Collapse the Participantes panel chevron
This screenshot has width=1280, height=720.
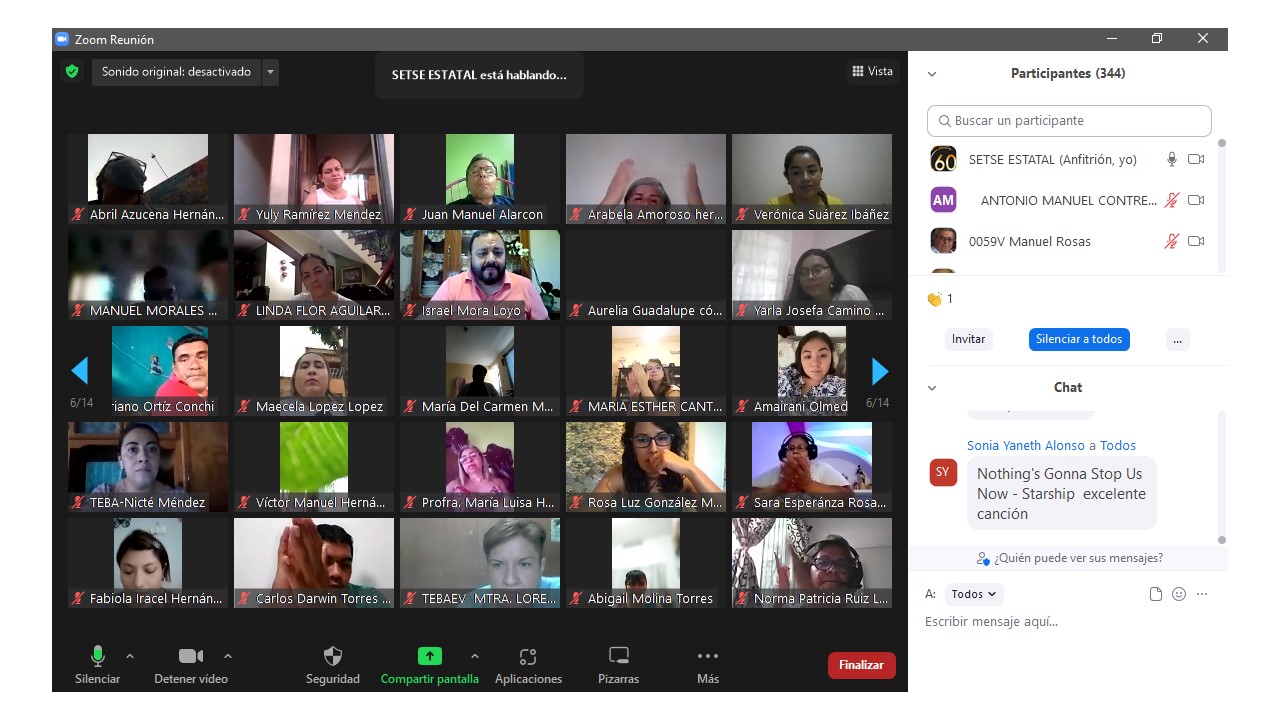tap(932, 74)
